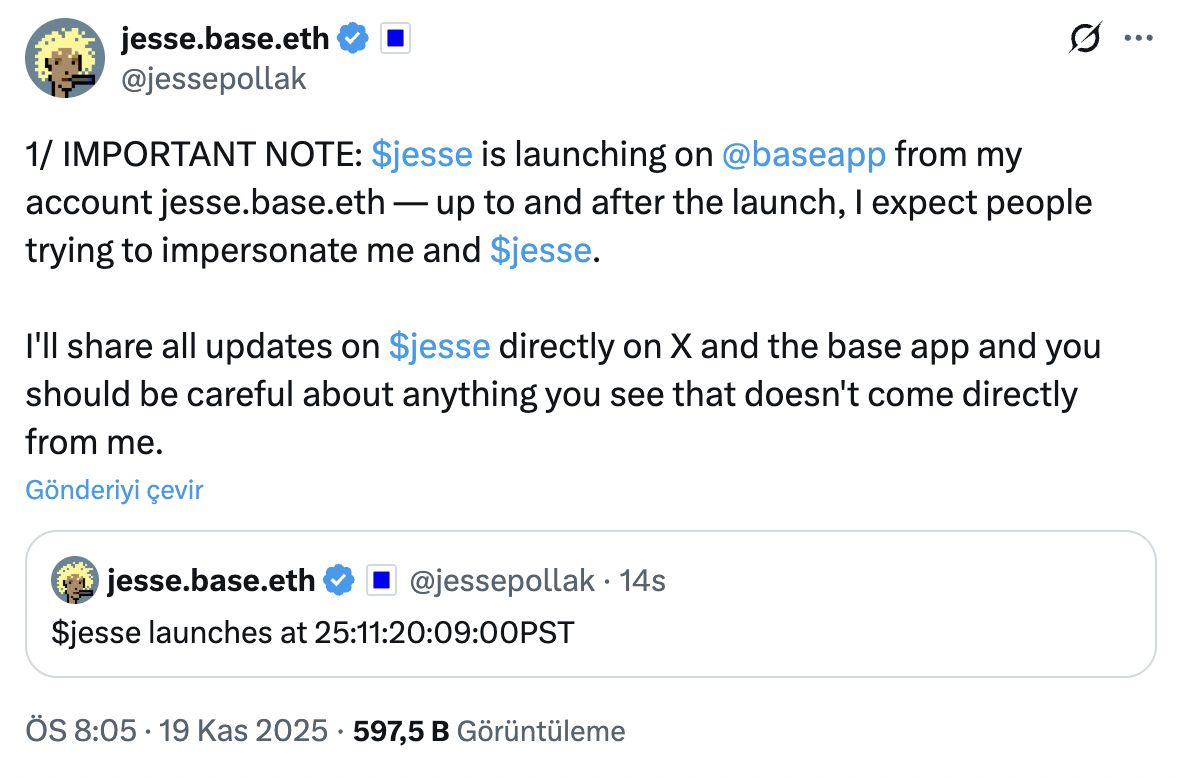Select the verified badge in the quoted tweet
Screen dimensions: 1182x778
[x=339, y=580]
